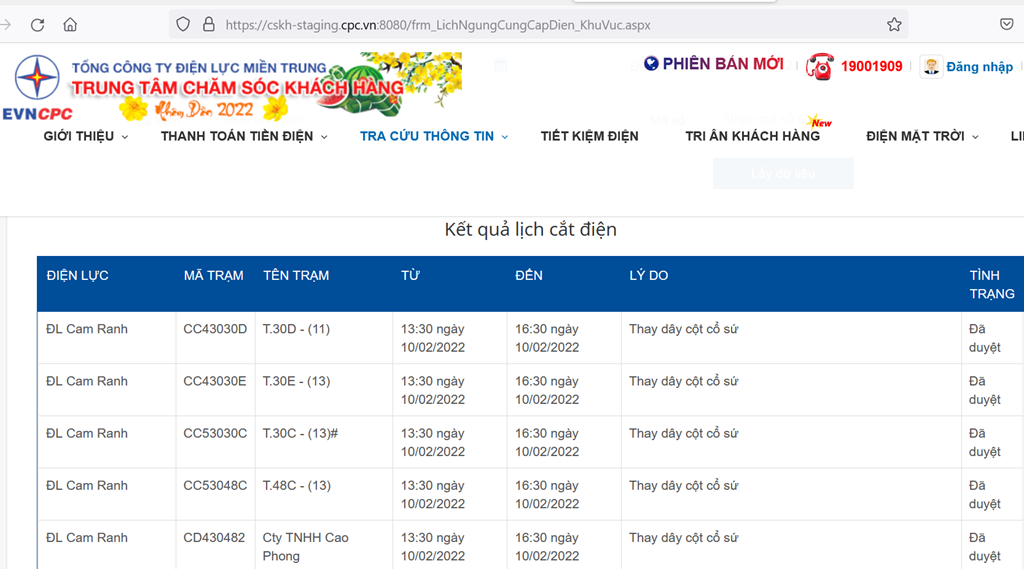The width and height of the screenshot is (1024, 569).
Task: Call hotline link 19001909
Action: [x=871, y=67]
